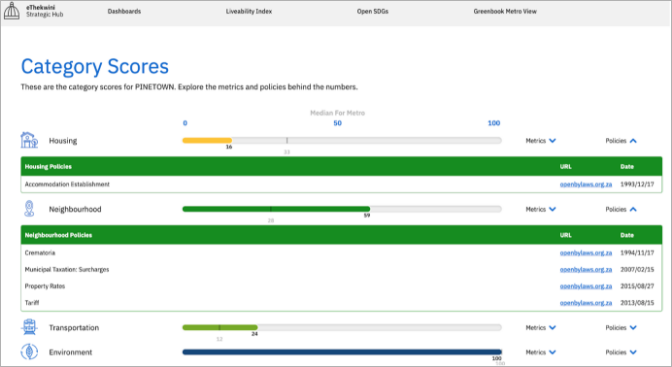672x367 pixels.
Task: Click the Transportation score value 24
Action: coord(255,334)
